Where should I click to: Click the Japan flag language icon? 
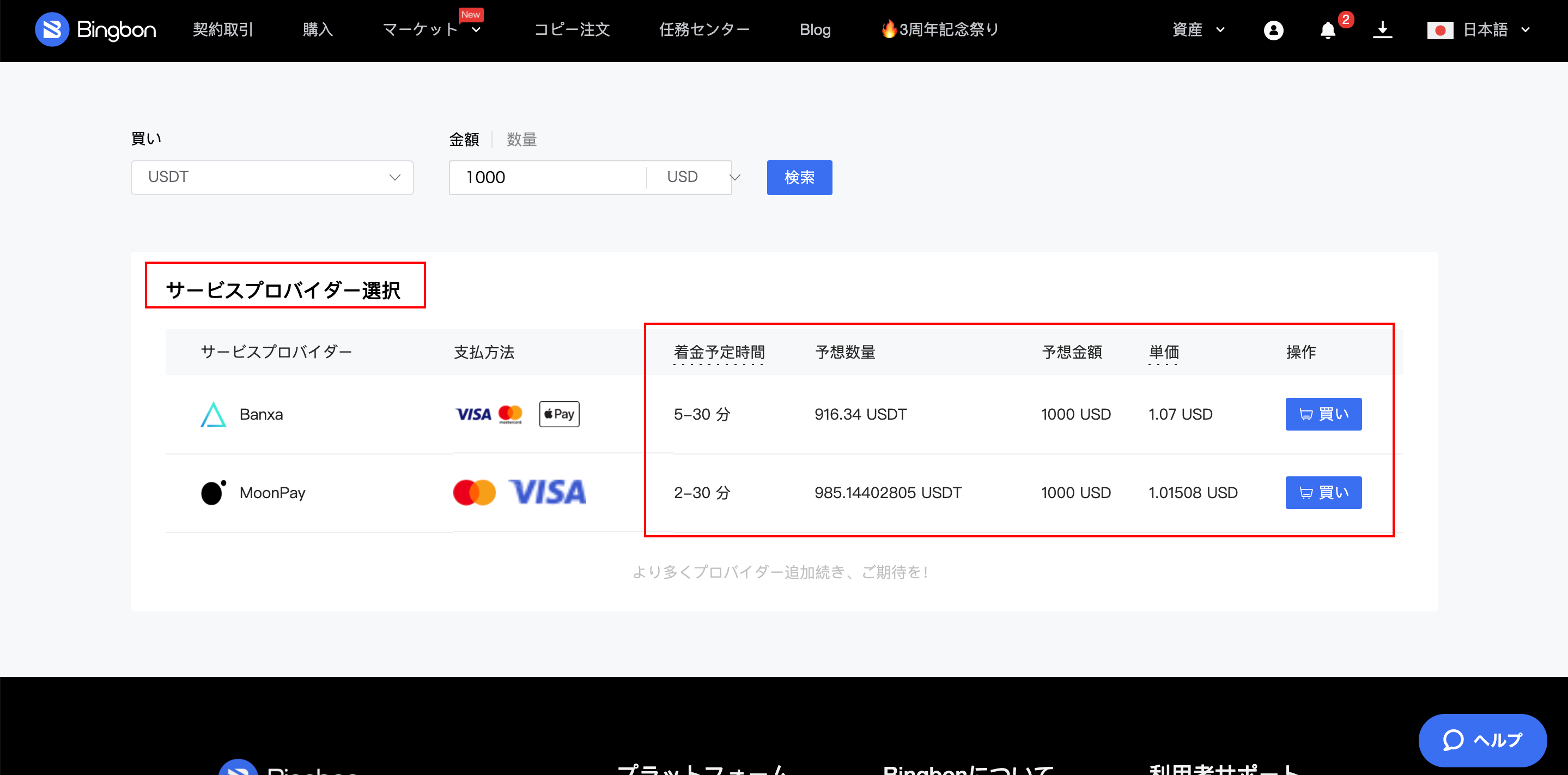1439,30
